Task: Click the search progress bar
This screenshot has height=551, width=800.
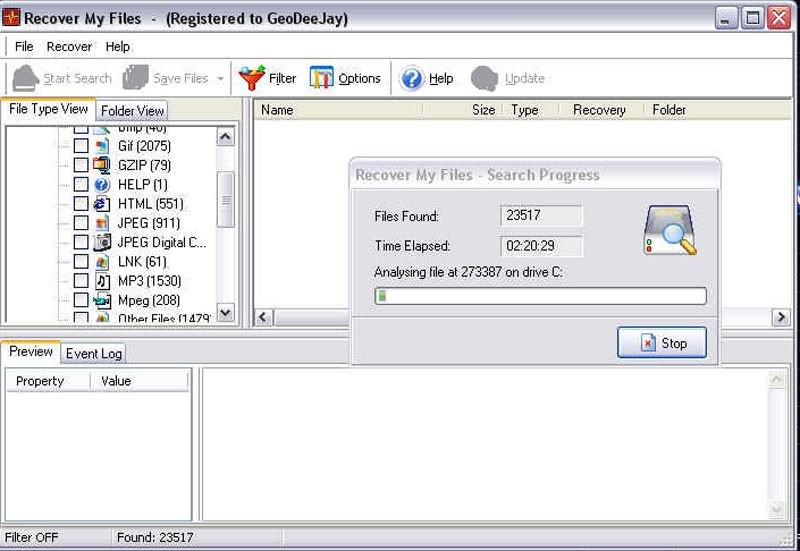Action: [540, 296]
